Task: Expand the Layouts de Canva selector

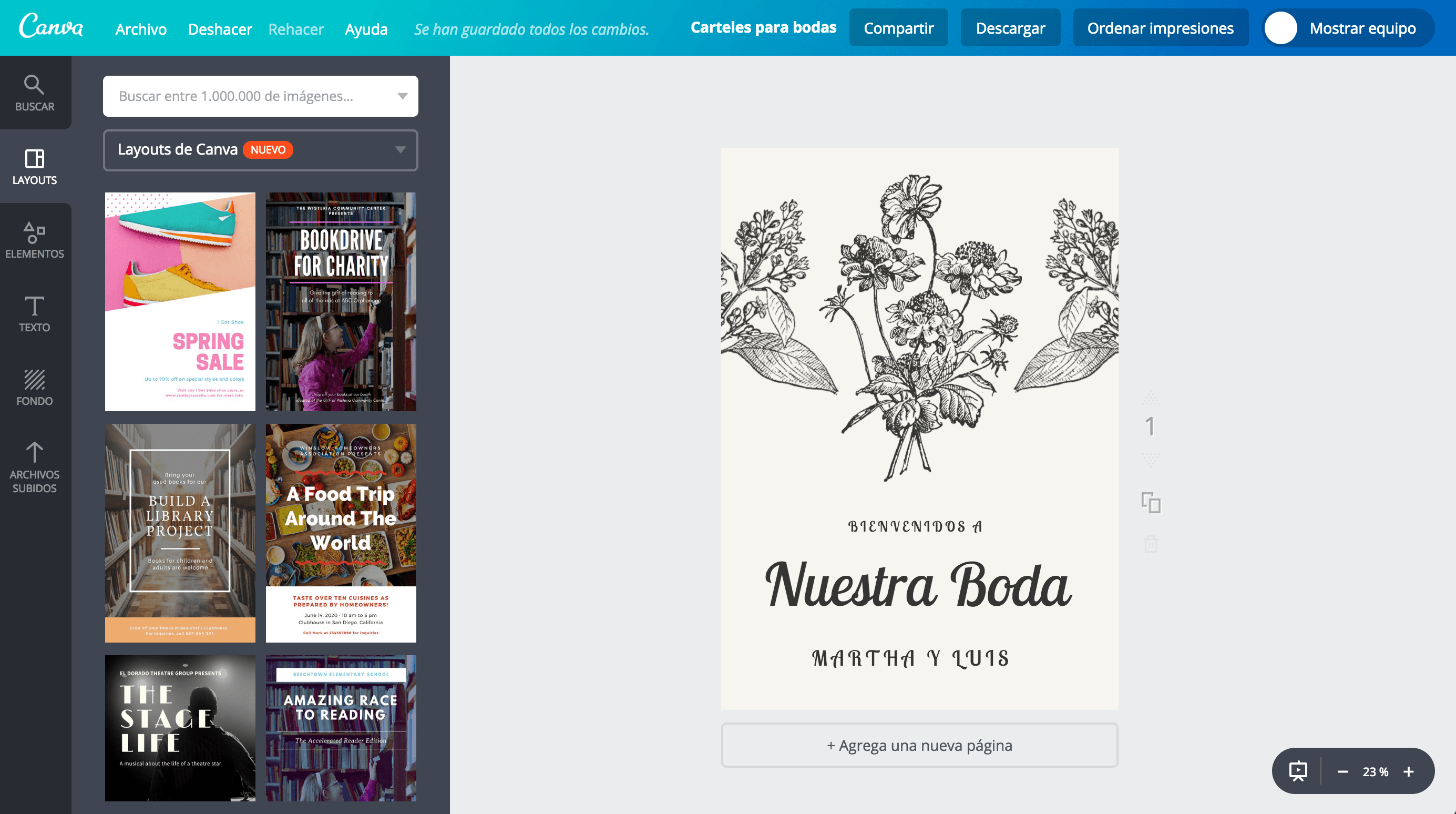Action: click(x=401, y=150)
